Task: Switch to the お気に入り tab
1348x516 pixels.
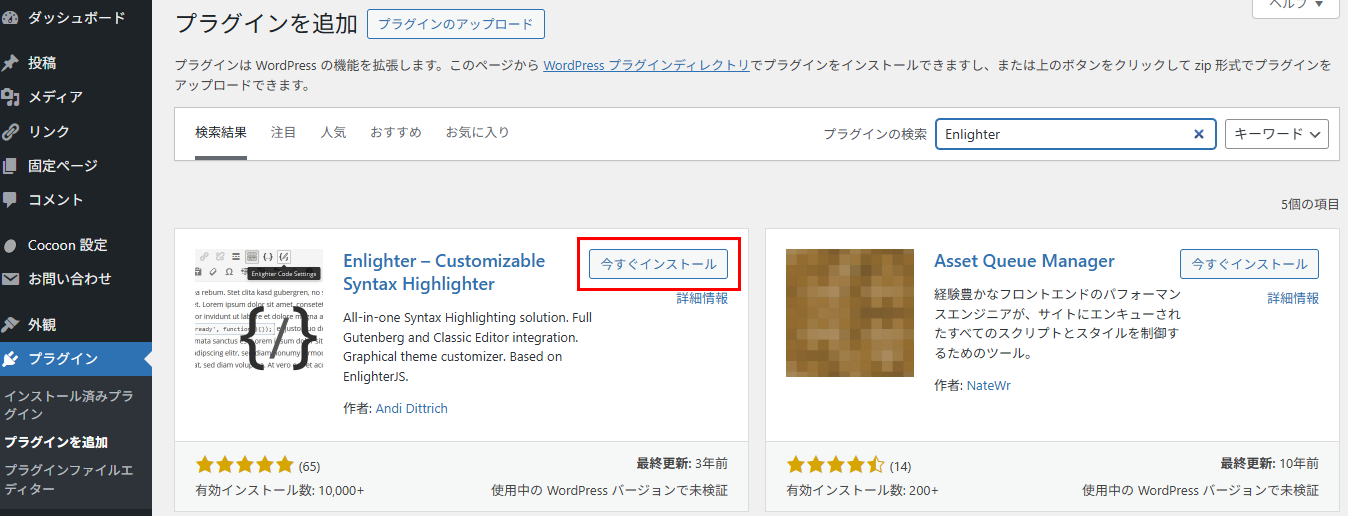Action: click(478, 133)
